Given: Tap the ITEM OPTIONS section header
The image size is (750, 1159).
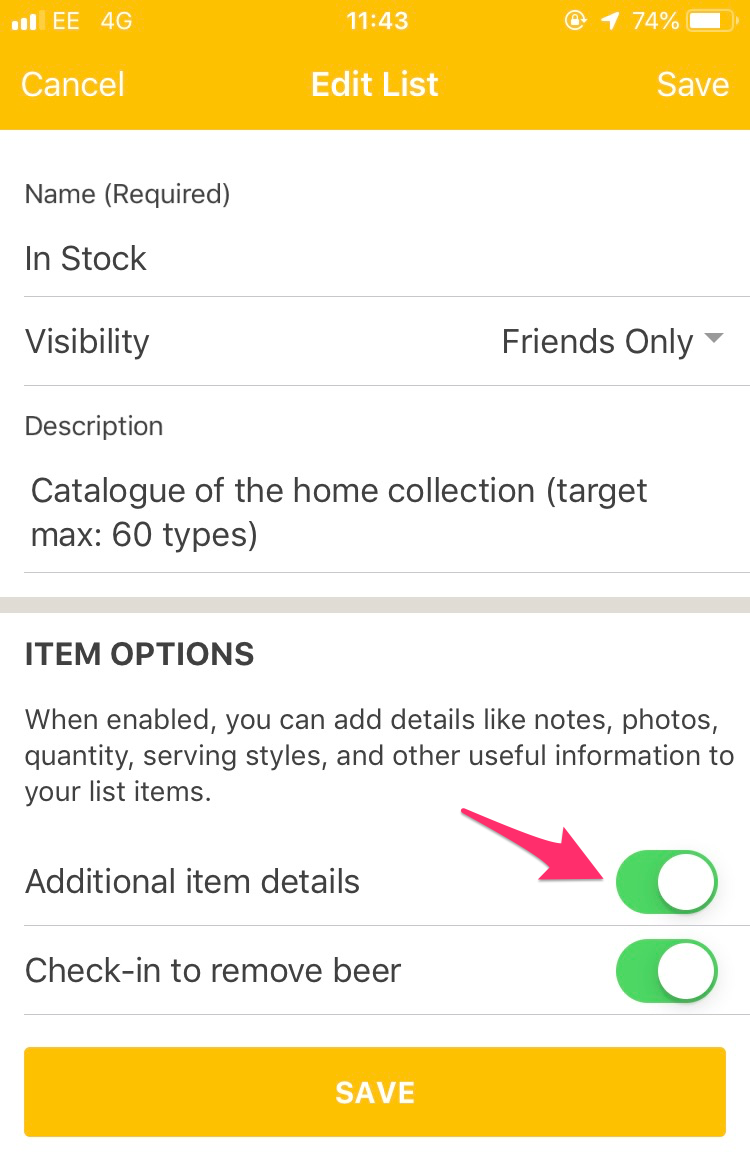Looking at the screenshot, I should (x=139, y=655).
